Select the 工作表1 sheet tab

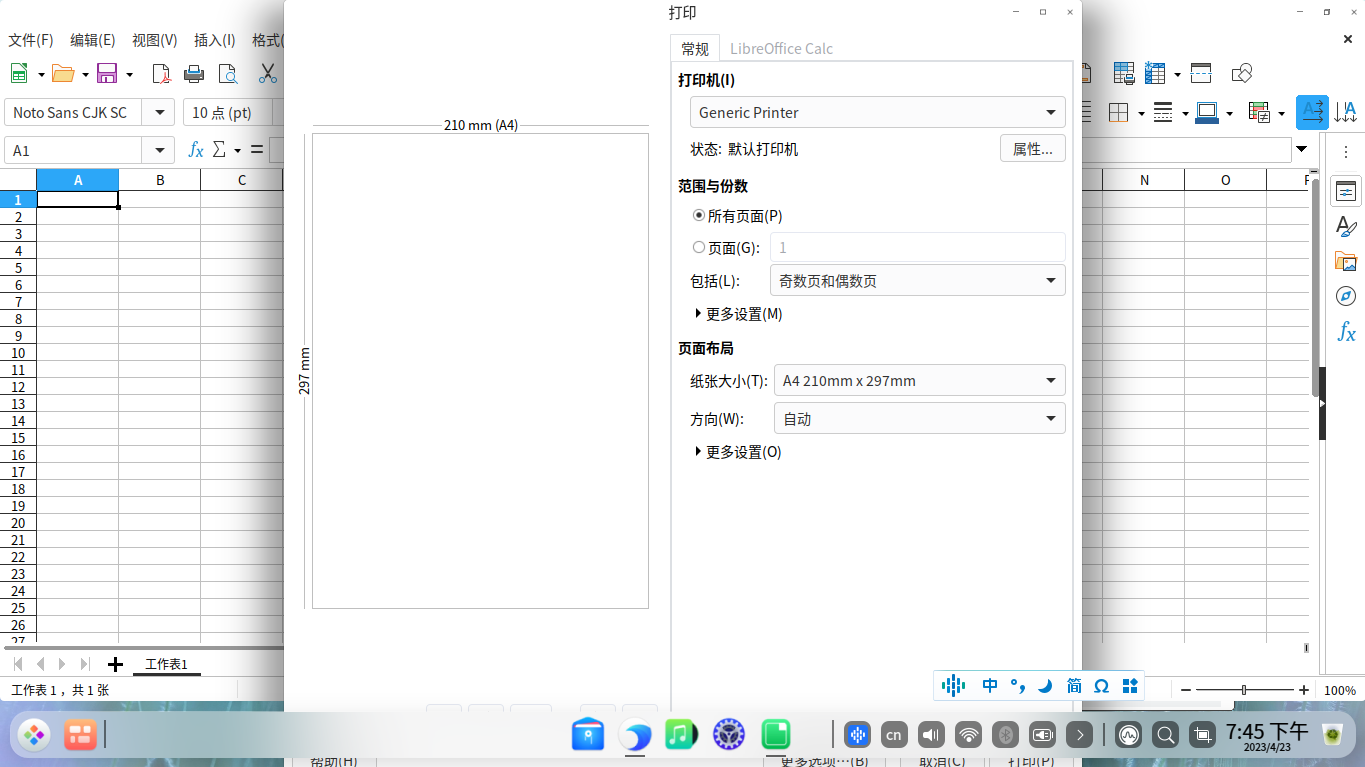(x=166, y=664)
